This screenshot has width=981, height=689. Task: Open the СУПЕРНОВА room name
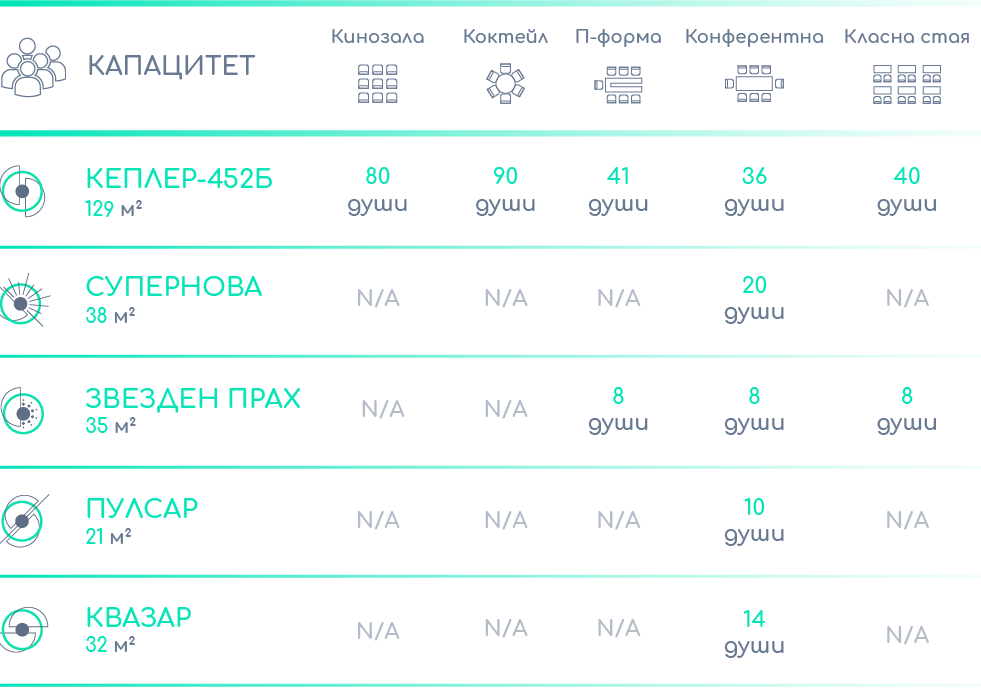coord(174,287)
